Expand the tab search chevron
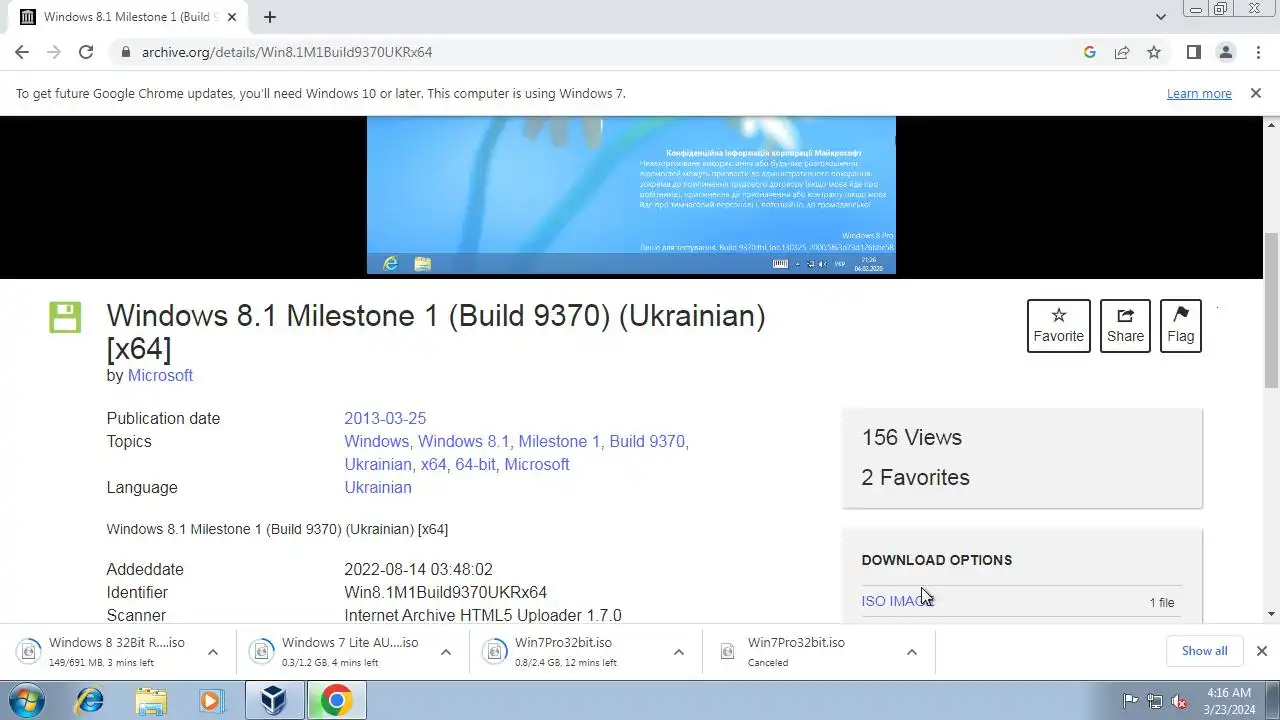The height and width of the screenshot is (720, 1280). pos(1161,17)
